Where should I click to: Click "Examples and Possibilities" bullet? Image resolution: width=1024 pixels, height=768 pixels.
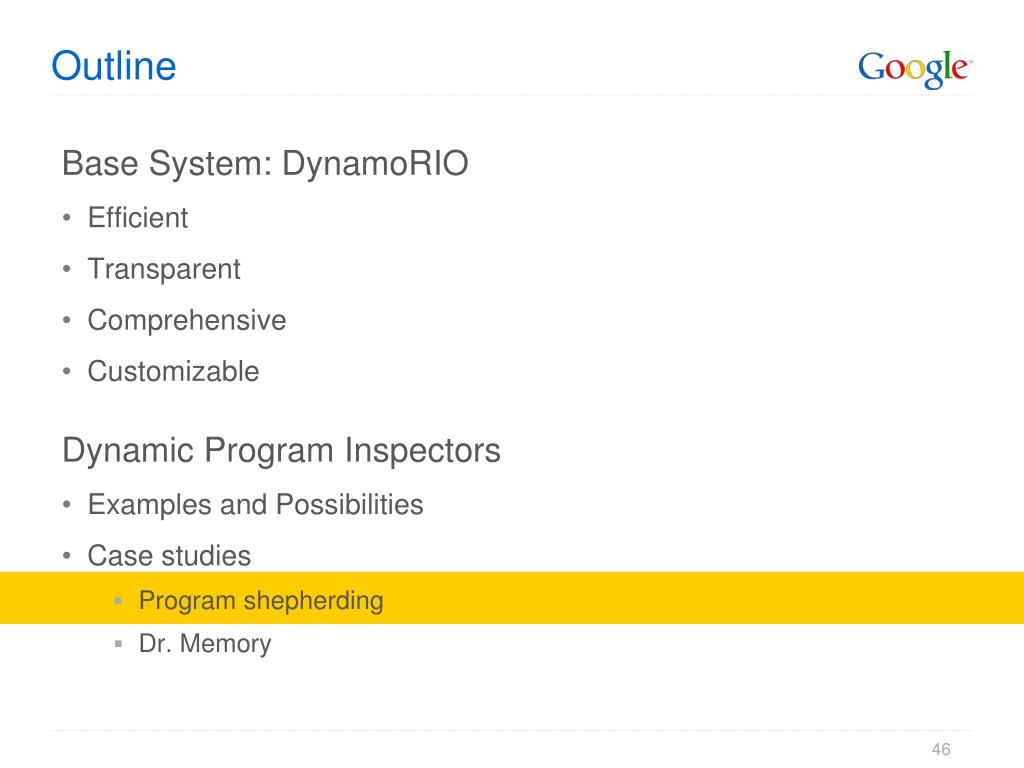[255, 505]
